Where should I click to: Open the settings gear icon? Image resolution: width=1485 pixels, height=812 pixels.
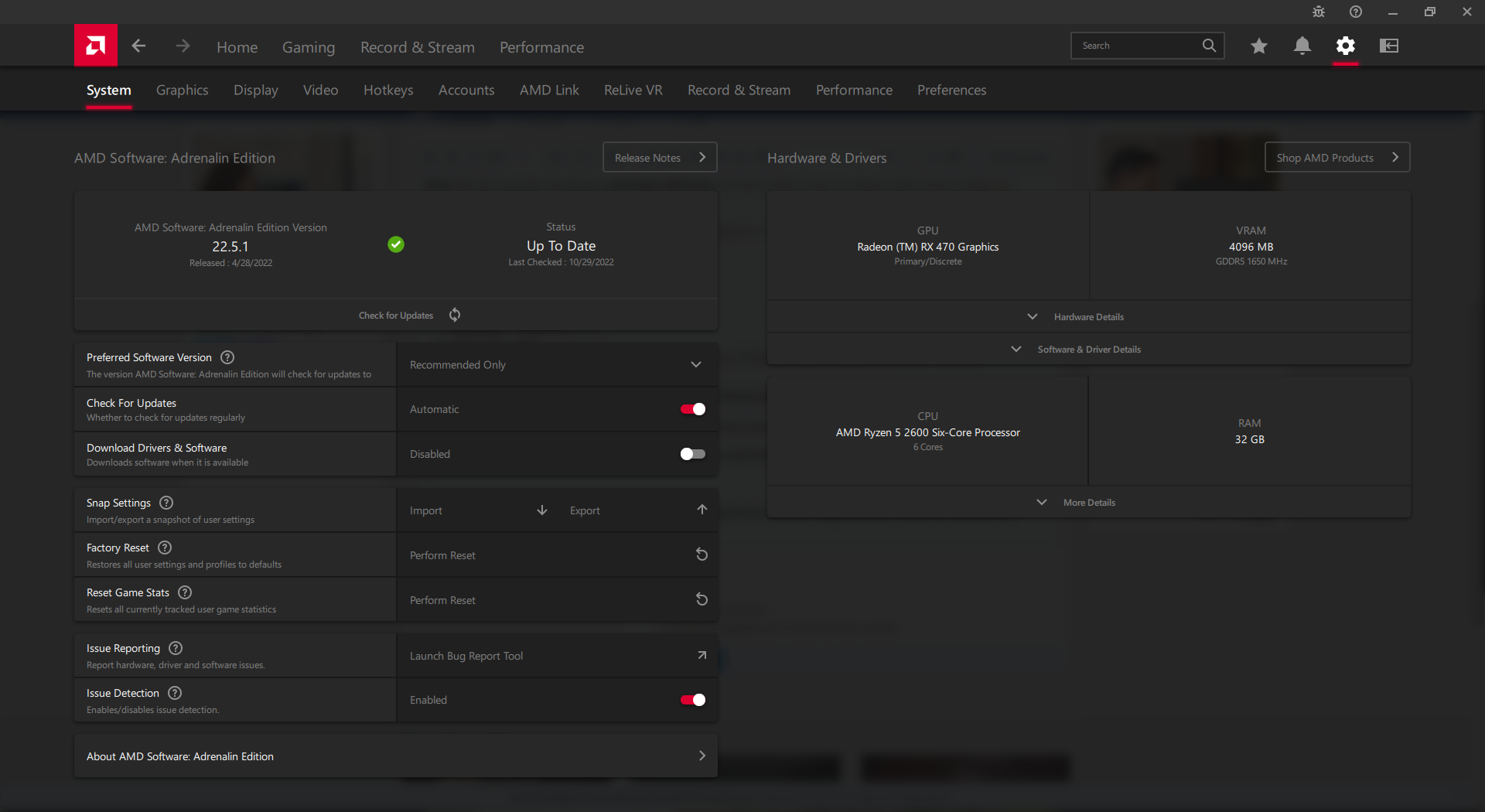[1346, 46]
